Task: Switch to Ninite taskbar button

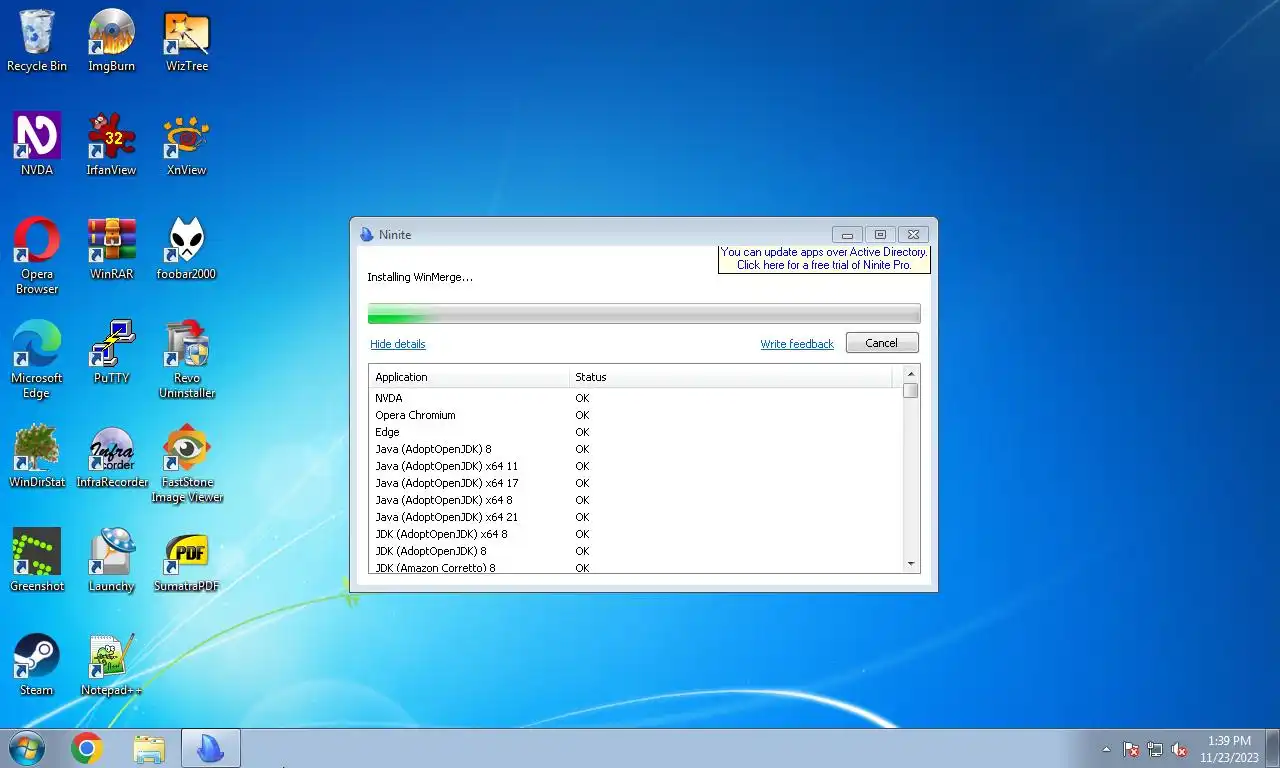Action: tap(210, 748)
